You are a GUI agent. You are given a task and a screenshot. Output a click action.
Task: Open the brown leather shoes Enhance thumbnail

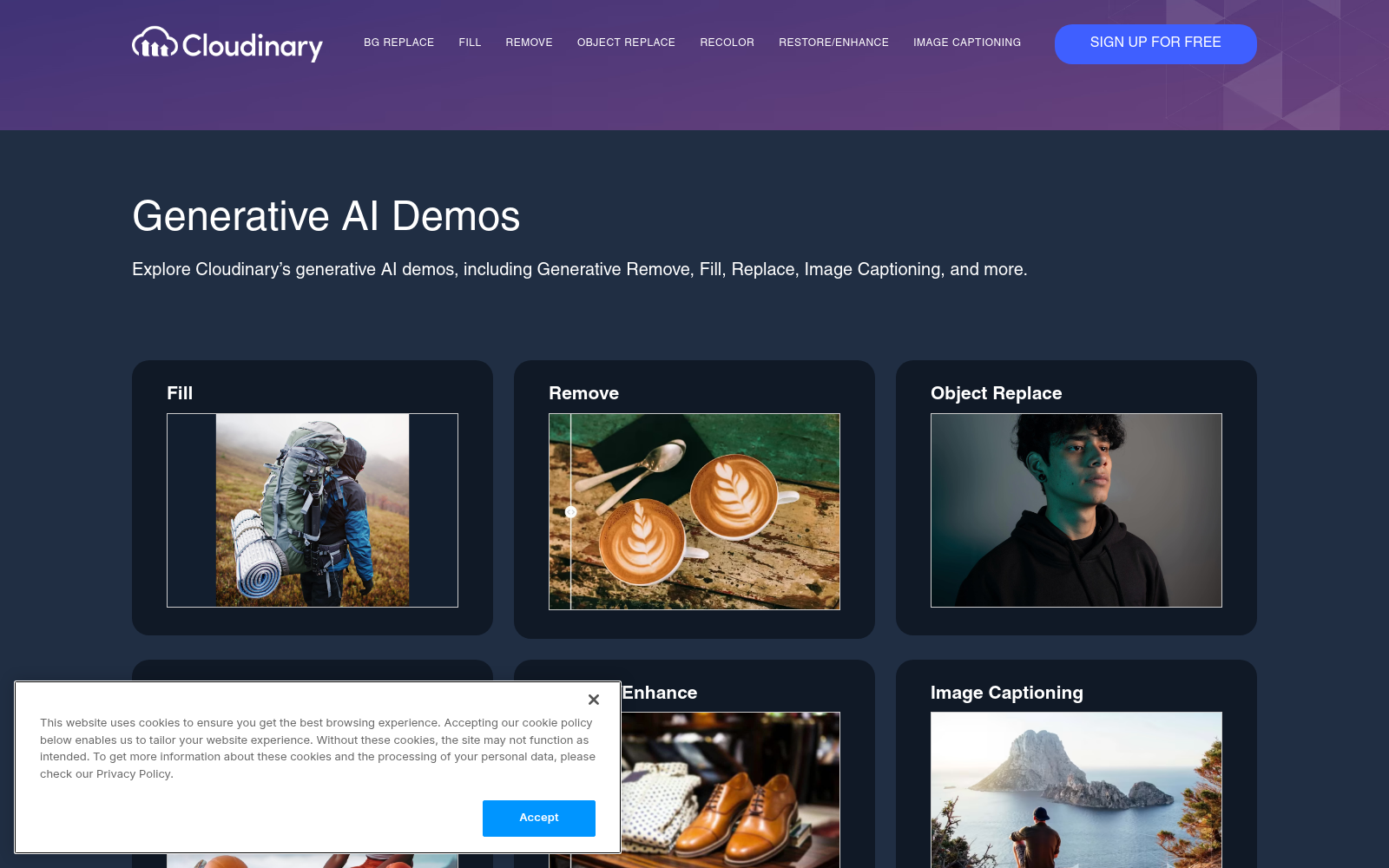(x=731, y=790)
